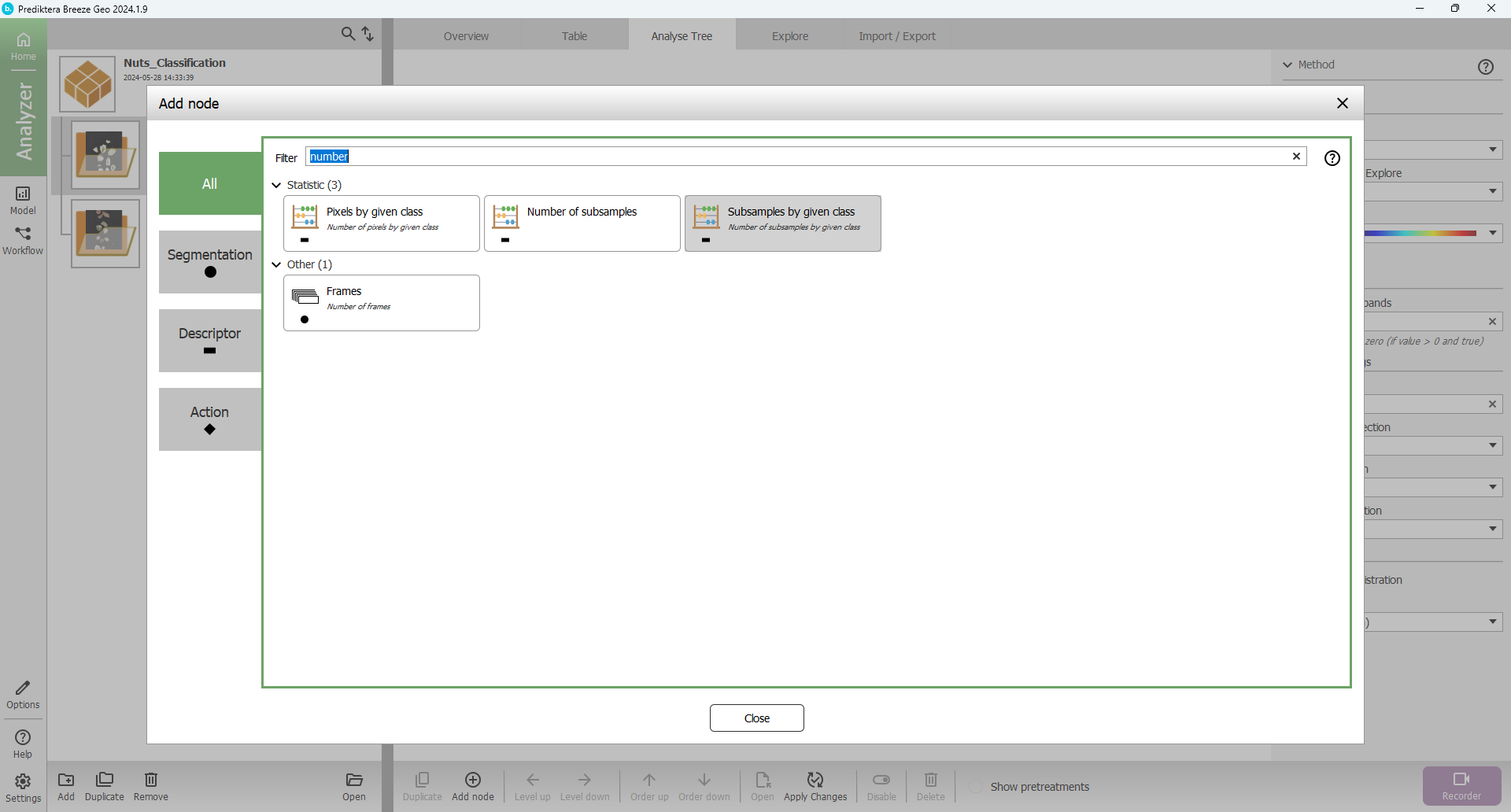Click the Recorder button icon

pyautogui.click(x=1461, y=780)
